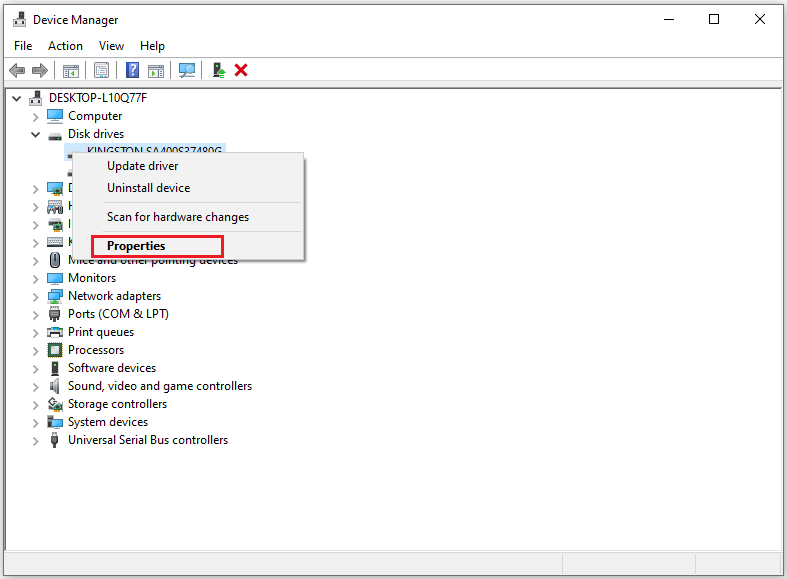Open the View menu
The image size is (787, 579).
[111, 46]
